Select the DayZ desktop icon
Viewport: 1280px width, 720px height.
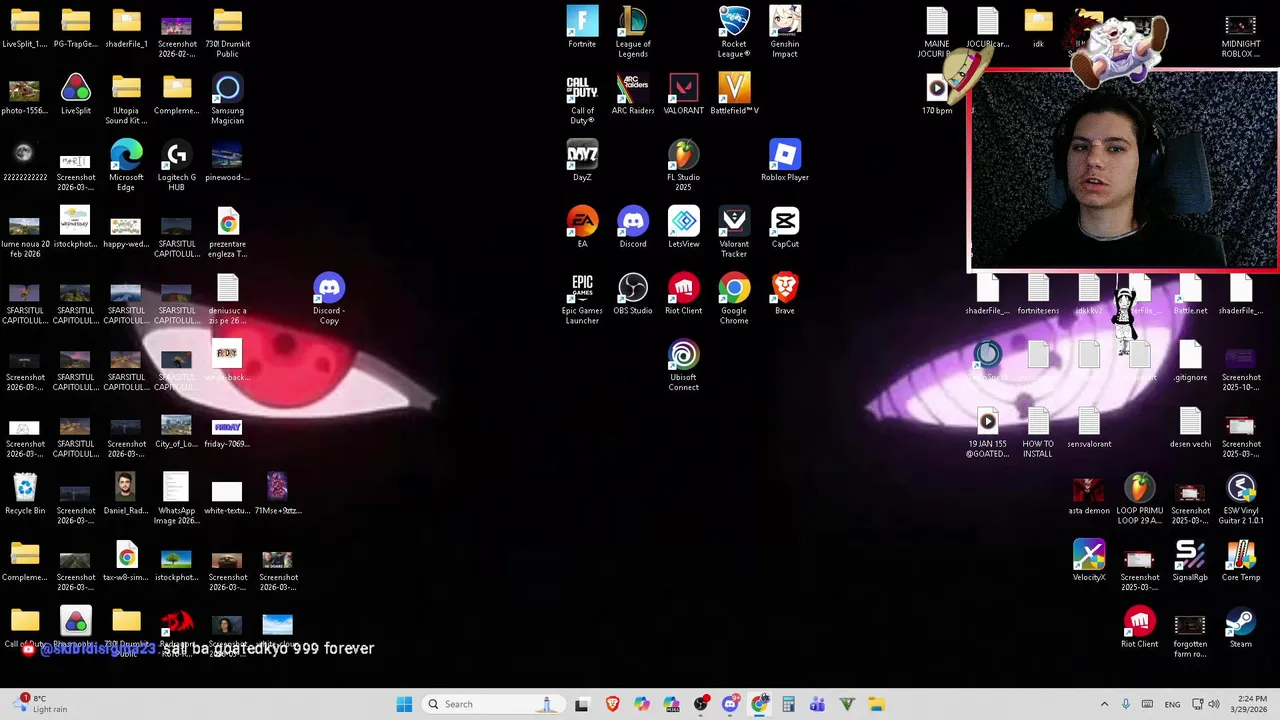point(582,161)
